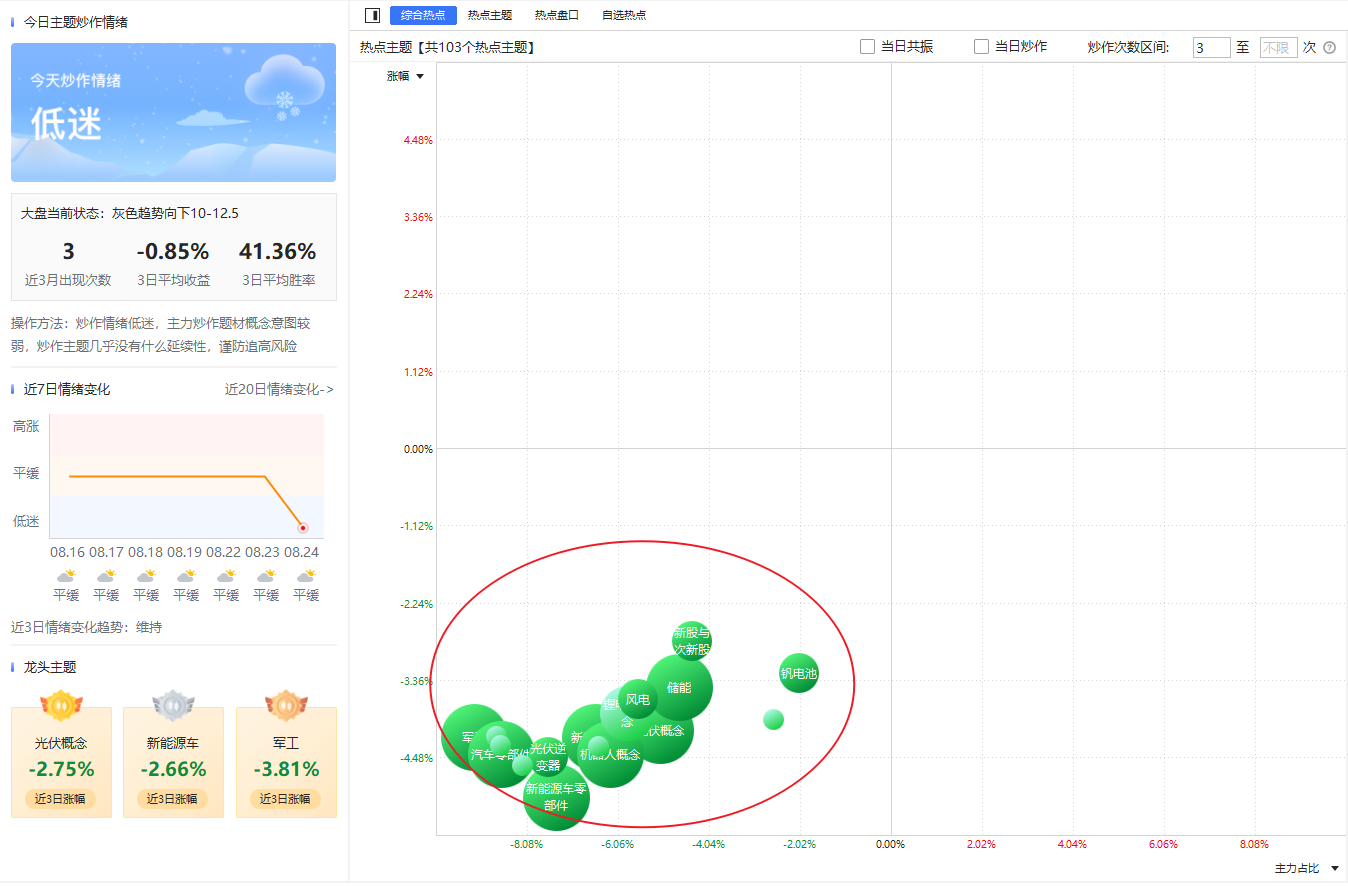Viewport: 1348px width, 886px height.
Task: Click the 41.36% 3日平均胜率 value
Action: click(278, 252)
